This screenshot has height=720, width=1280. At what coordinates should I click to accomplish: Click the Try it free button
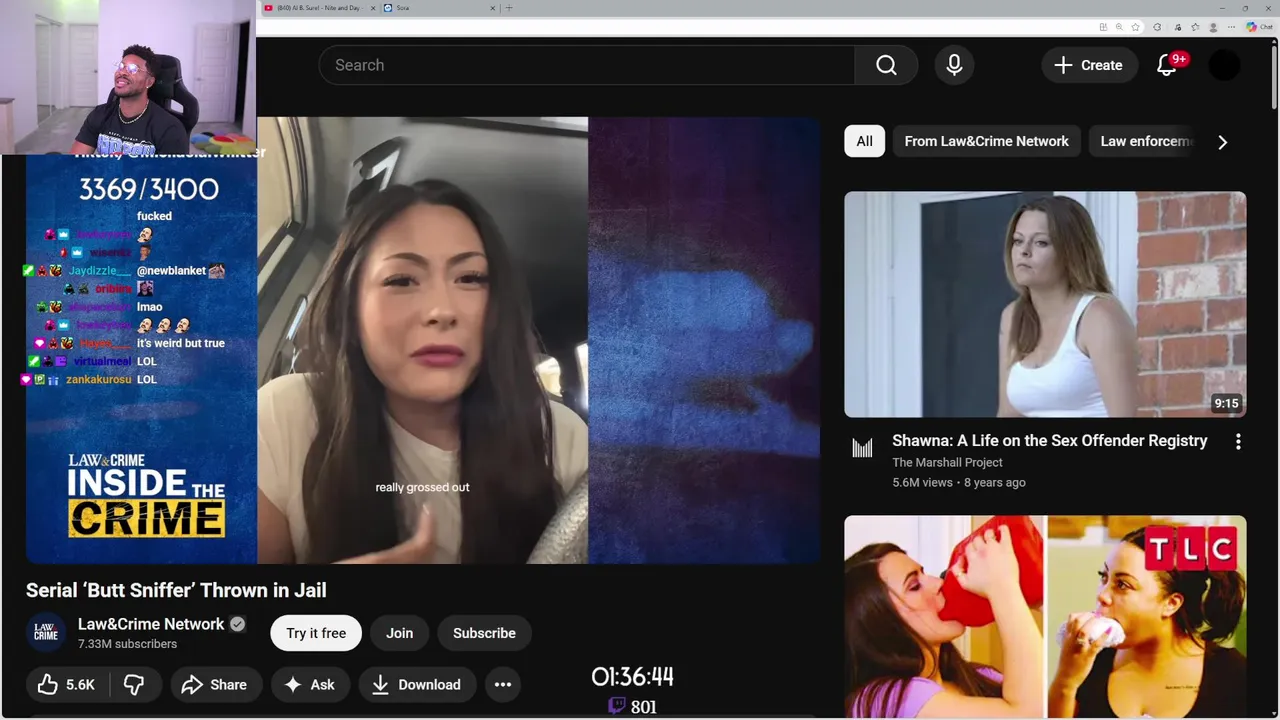[x=316, y=633]
